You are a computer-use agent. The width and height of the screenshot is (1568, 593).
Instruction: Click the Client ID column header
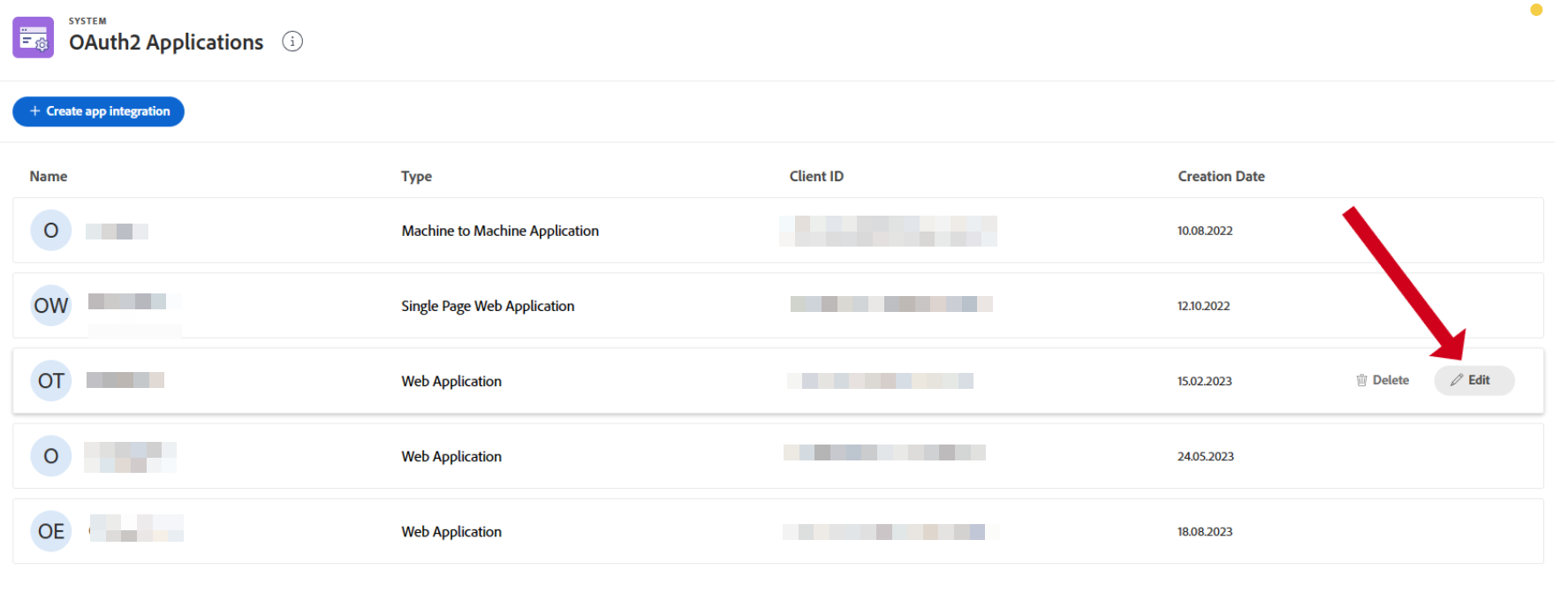[816, 177]
